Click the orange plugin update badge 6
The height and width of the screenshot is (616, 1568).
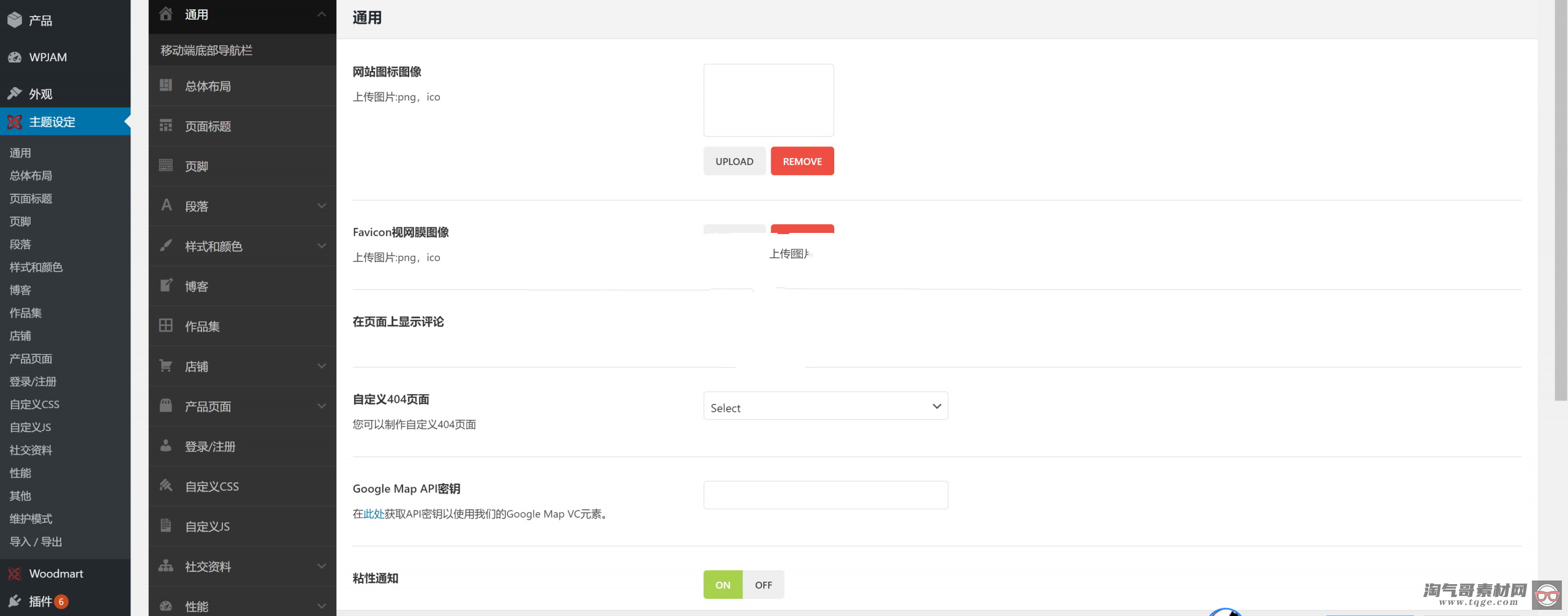click(x=61, y=601)
